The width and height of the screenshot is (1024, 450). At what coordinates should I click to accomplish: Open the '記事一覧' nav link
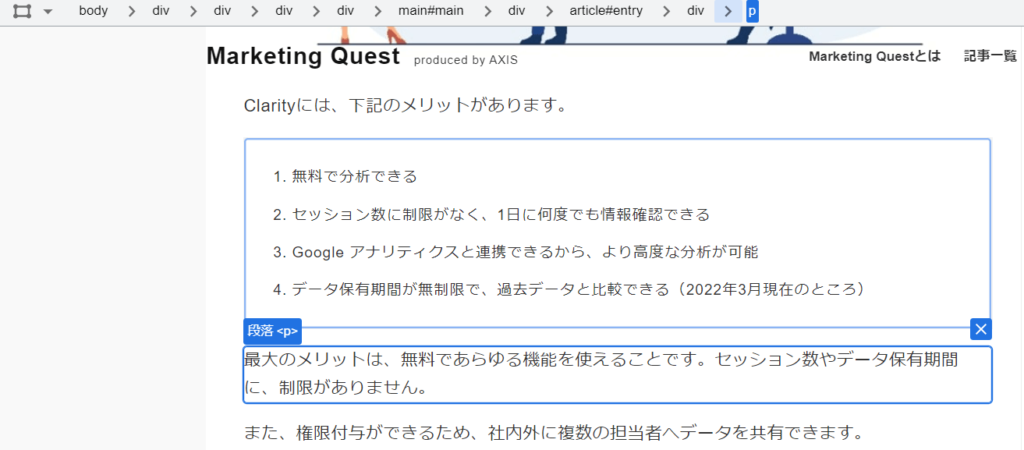tap(990, 57)
